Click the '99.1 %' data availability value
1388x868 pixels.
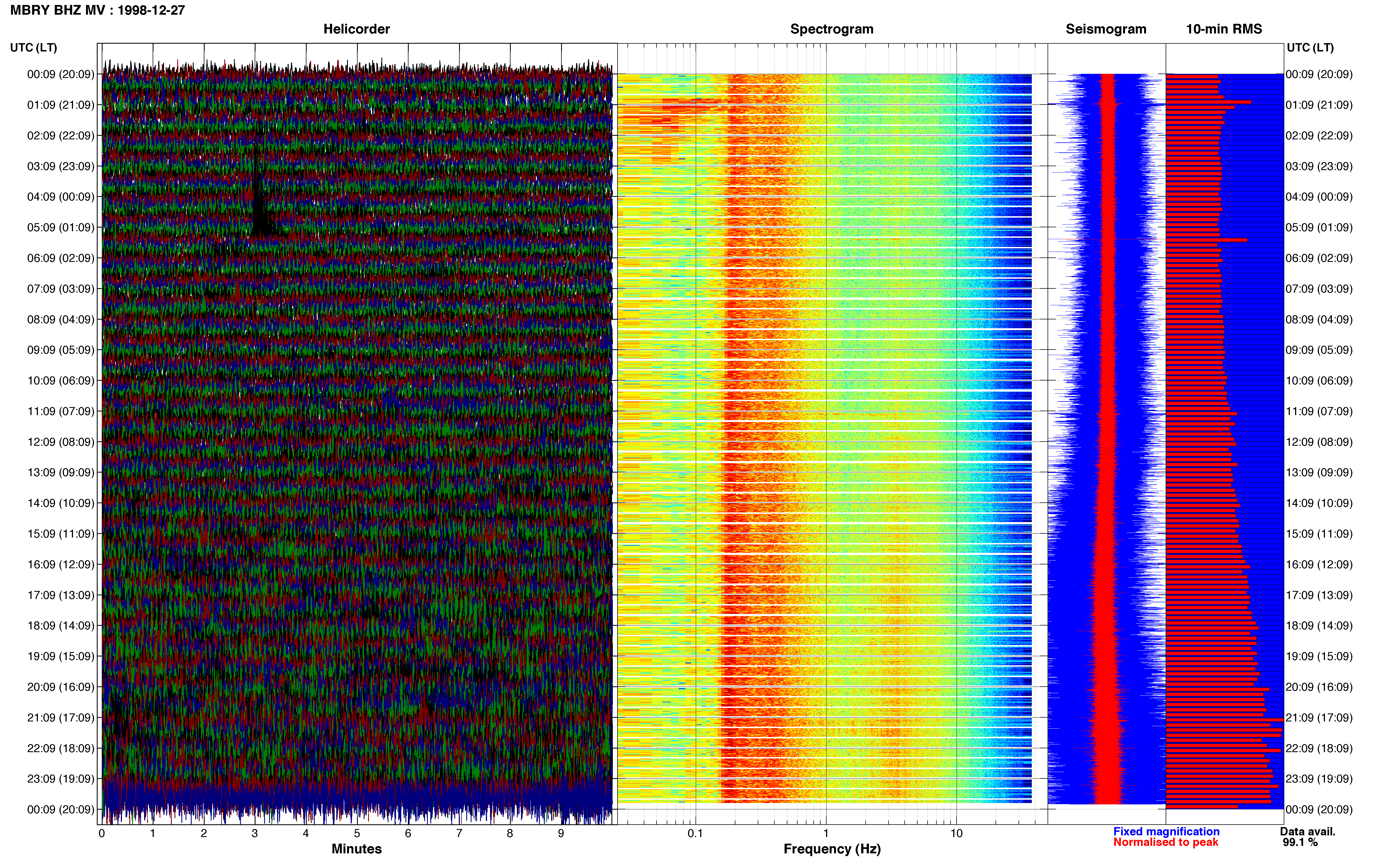click(1300, 843)
